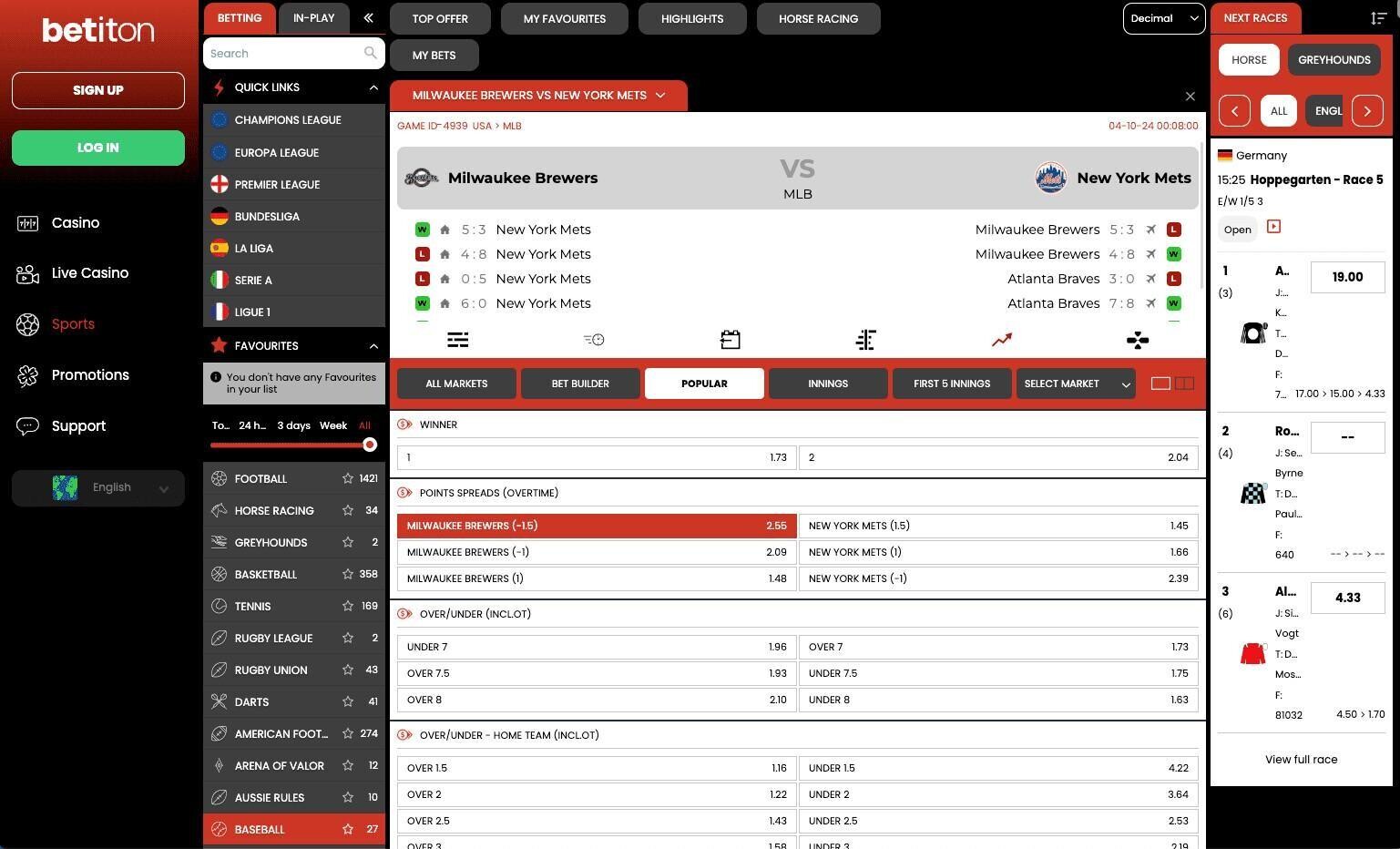
Task: Bet on Milwaukee Brewers (-1.5) at 2.55
Action: click(x=597, y=526)
